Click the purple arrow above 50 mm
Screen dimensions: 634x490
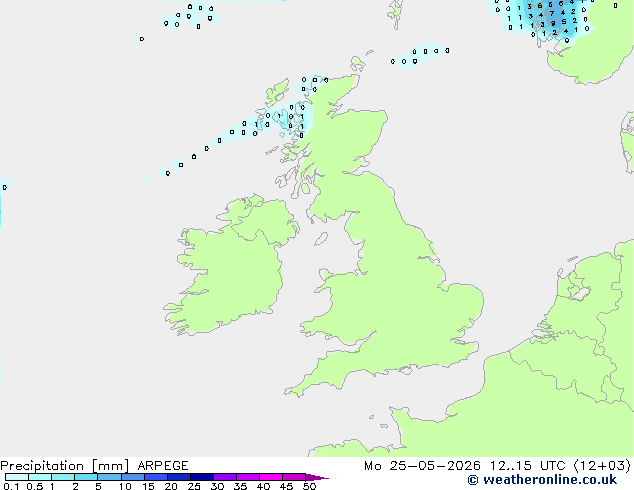(x=317, y=477)
